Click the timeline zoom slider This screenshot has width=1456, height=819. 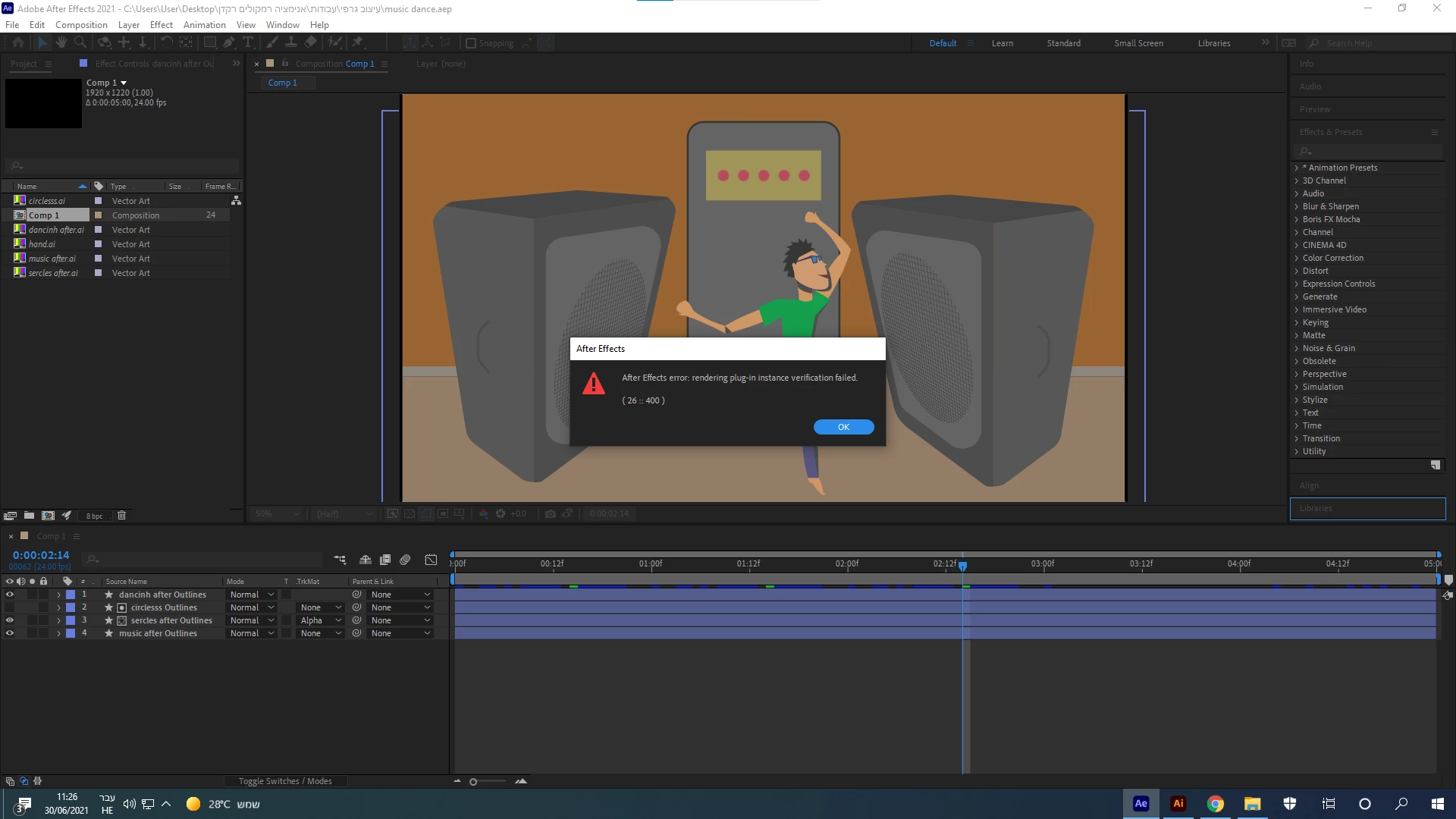473,782
